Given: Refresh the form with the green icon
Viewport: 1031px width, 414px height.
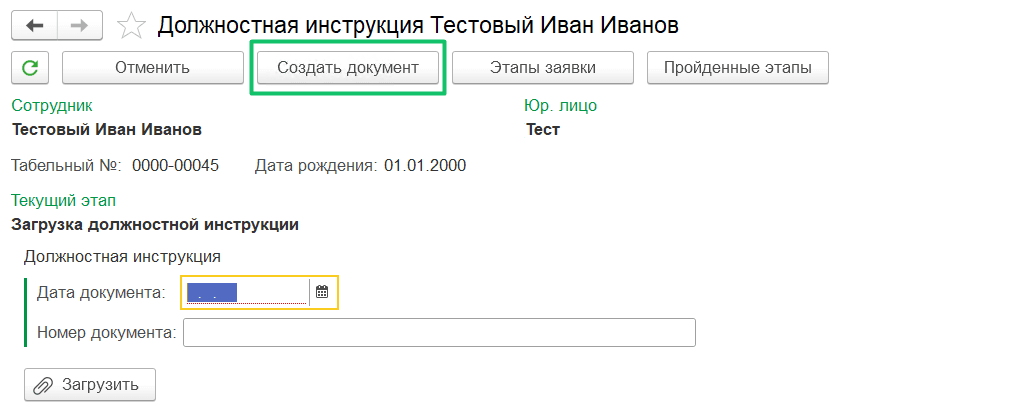Looking at the screenshot, I should coord(30,68).
